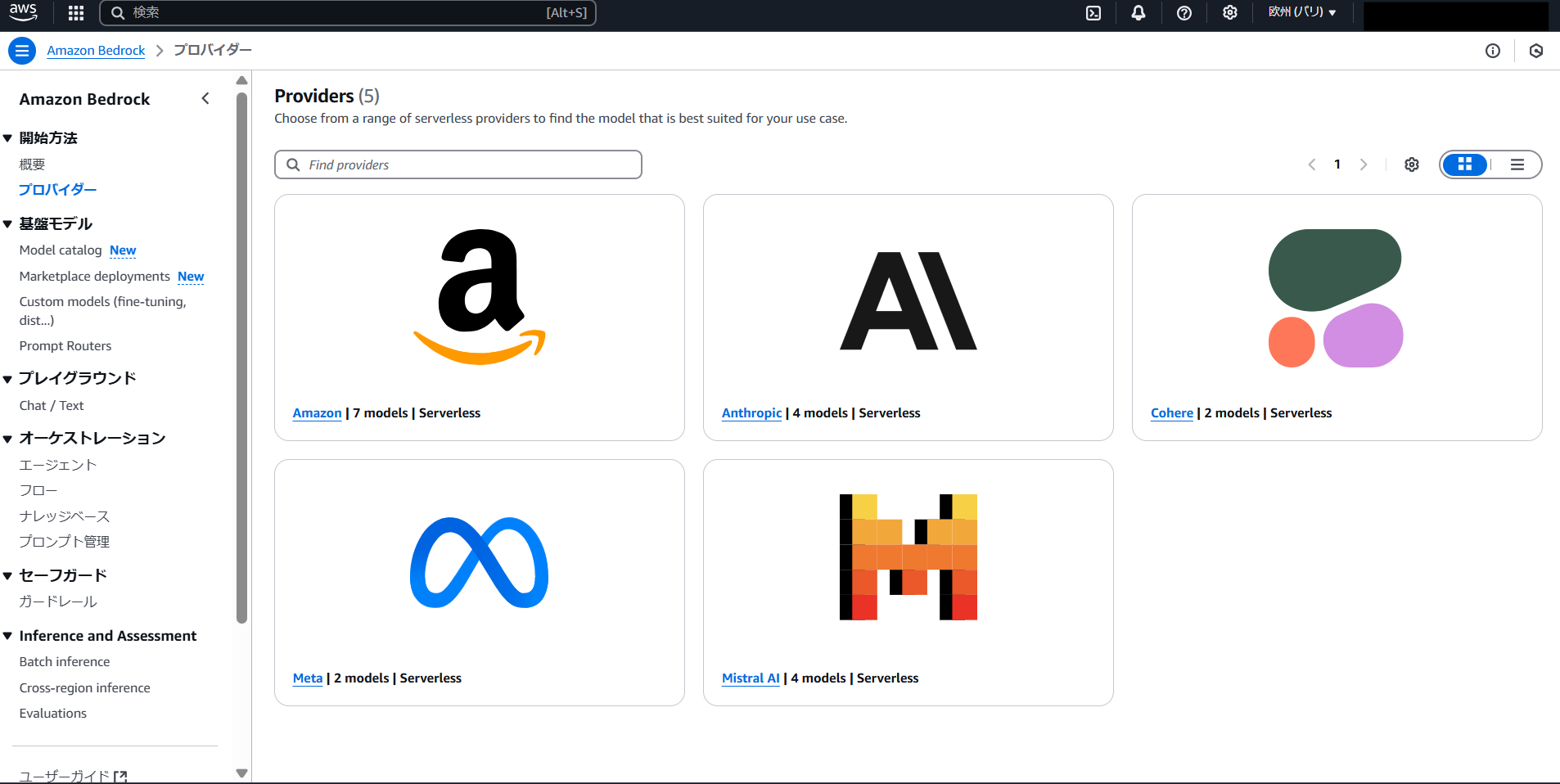This screenshot has width=1560, height=784.
Task: Click the Cohere logo card image
Action: [1336, 298]
